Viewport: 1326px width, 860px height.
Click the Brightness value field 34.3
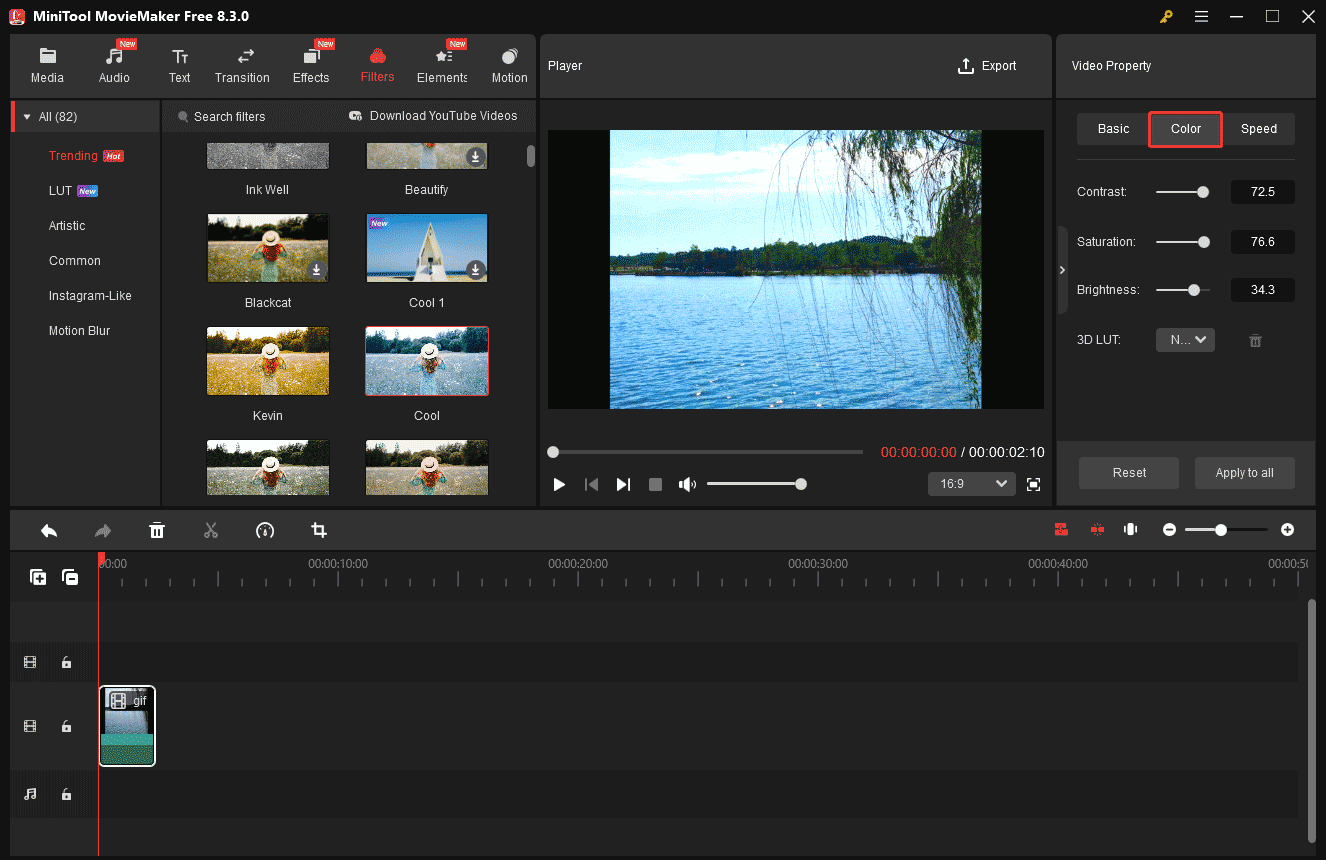click(x=1263, y=290)
